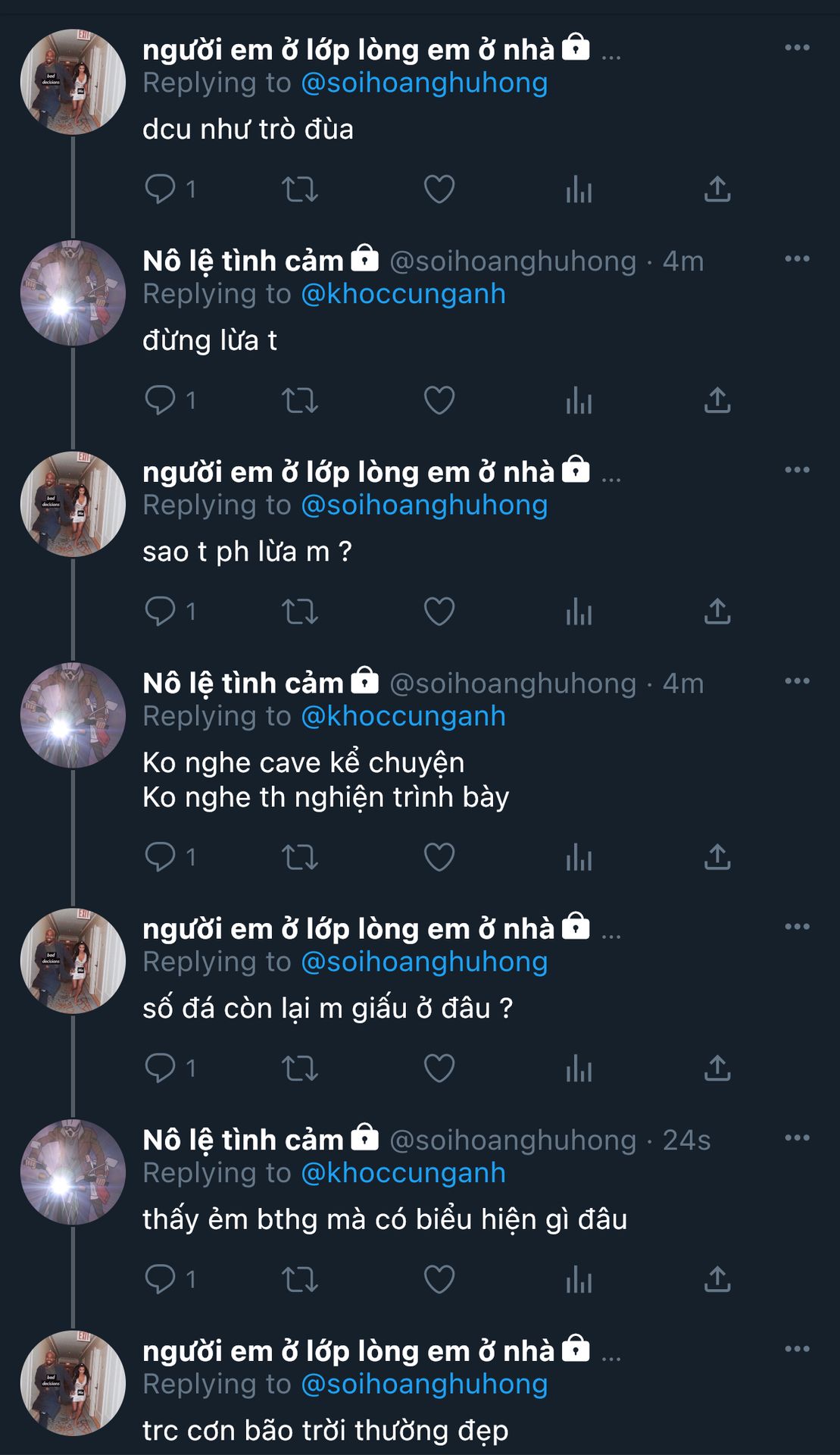The width and height of the screenshot is (840, 1455).
Task: Retweet the "thấy ẻm bthg" tweet
Action: [300, 1279]
